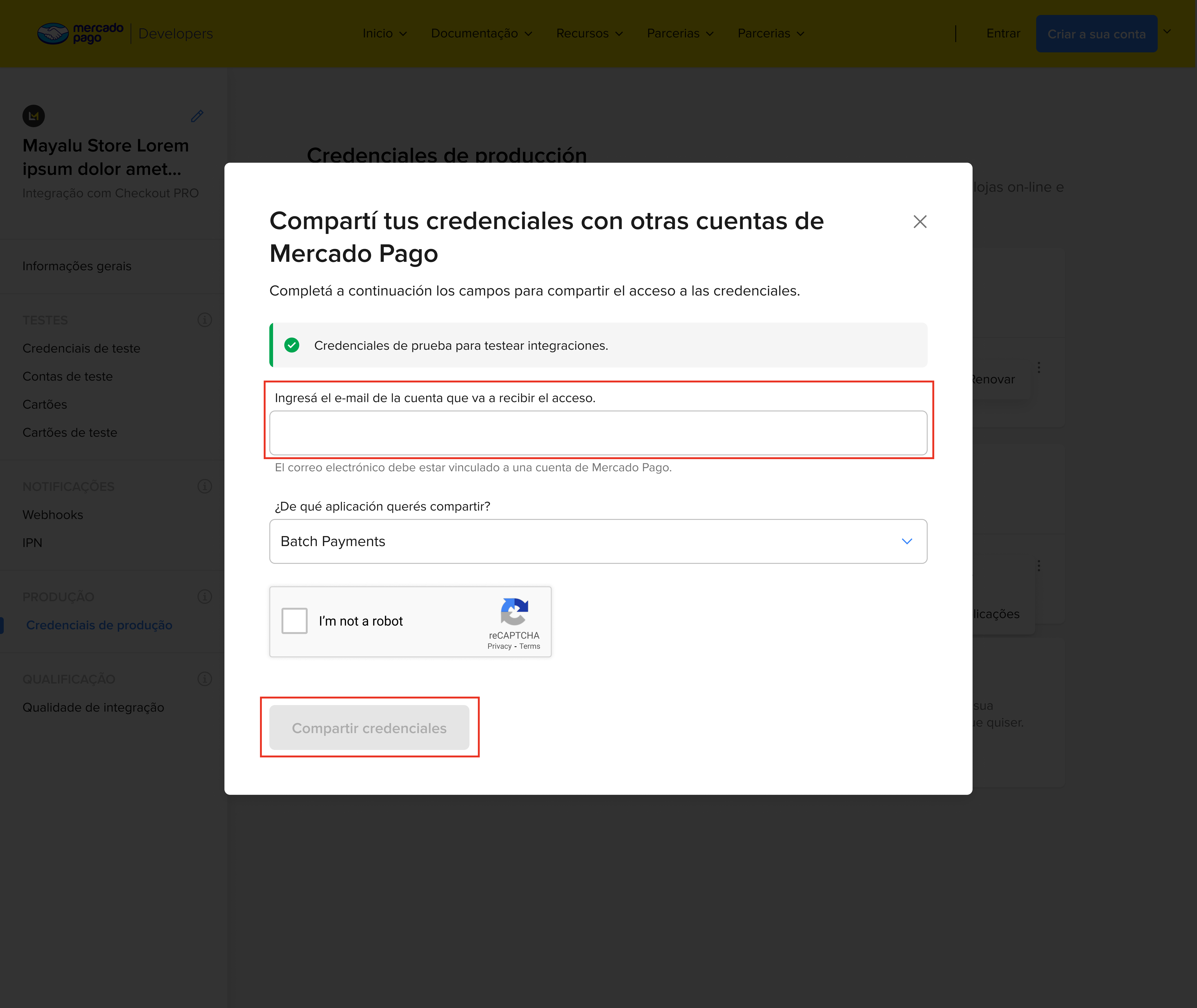Expand the second Parcerias menu
Viewport: 1197px width, 1008px height.
[x=771, y=33]
